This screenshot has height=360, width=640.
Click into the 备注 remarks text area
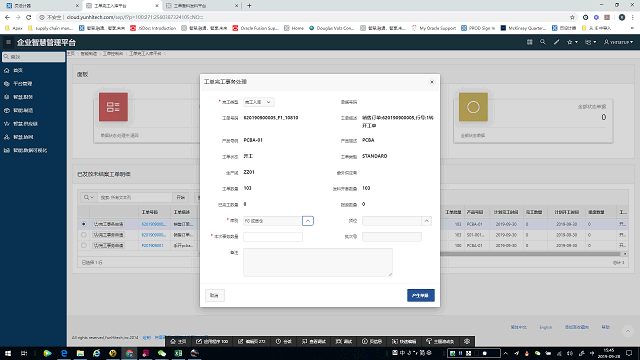coord(318,262)
